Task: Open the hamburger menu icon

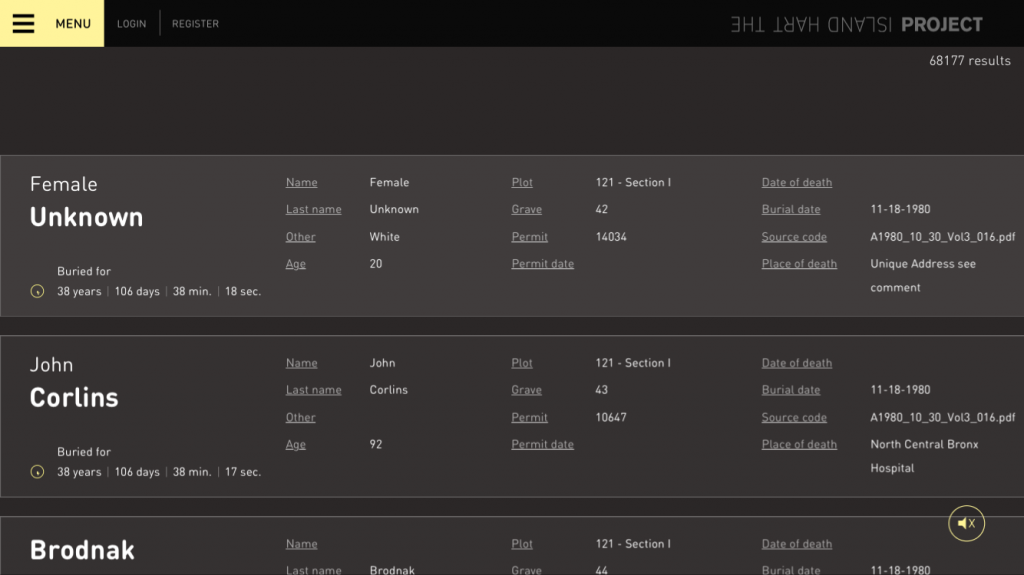Action: coord(23,24)
